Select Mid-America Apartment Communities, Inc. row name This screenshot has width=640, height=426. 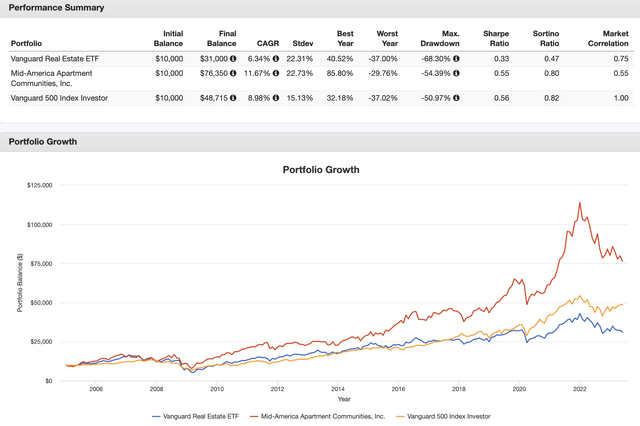pos(51,78)
